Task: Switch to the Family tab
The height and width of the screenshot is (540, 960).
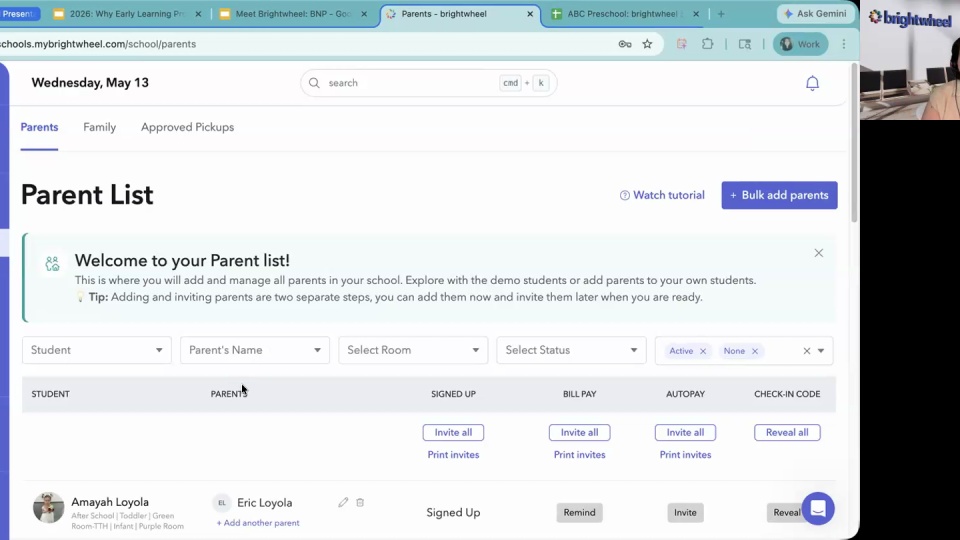Action: [x=100, y=127]
